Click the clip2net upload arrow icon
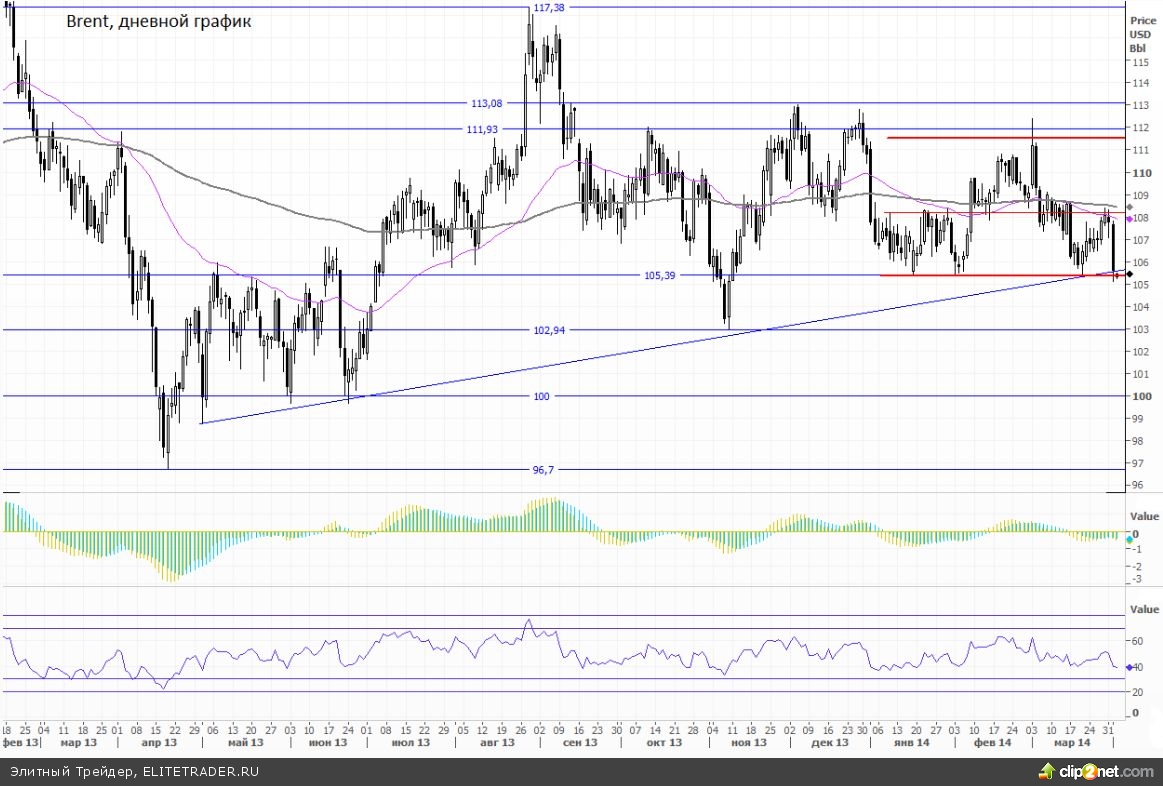 (1047, 771)
